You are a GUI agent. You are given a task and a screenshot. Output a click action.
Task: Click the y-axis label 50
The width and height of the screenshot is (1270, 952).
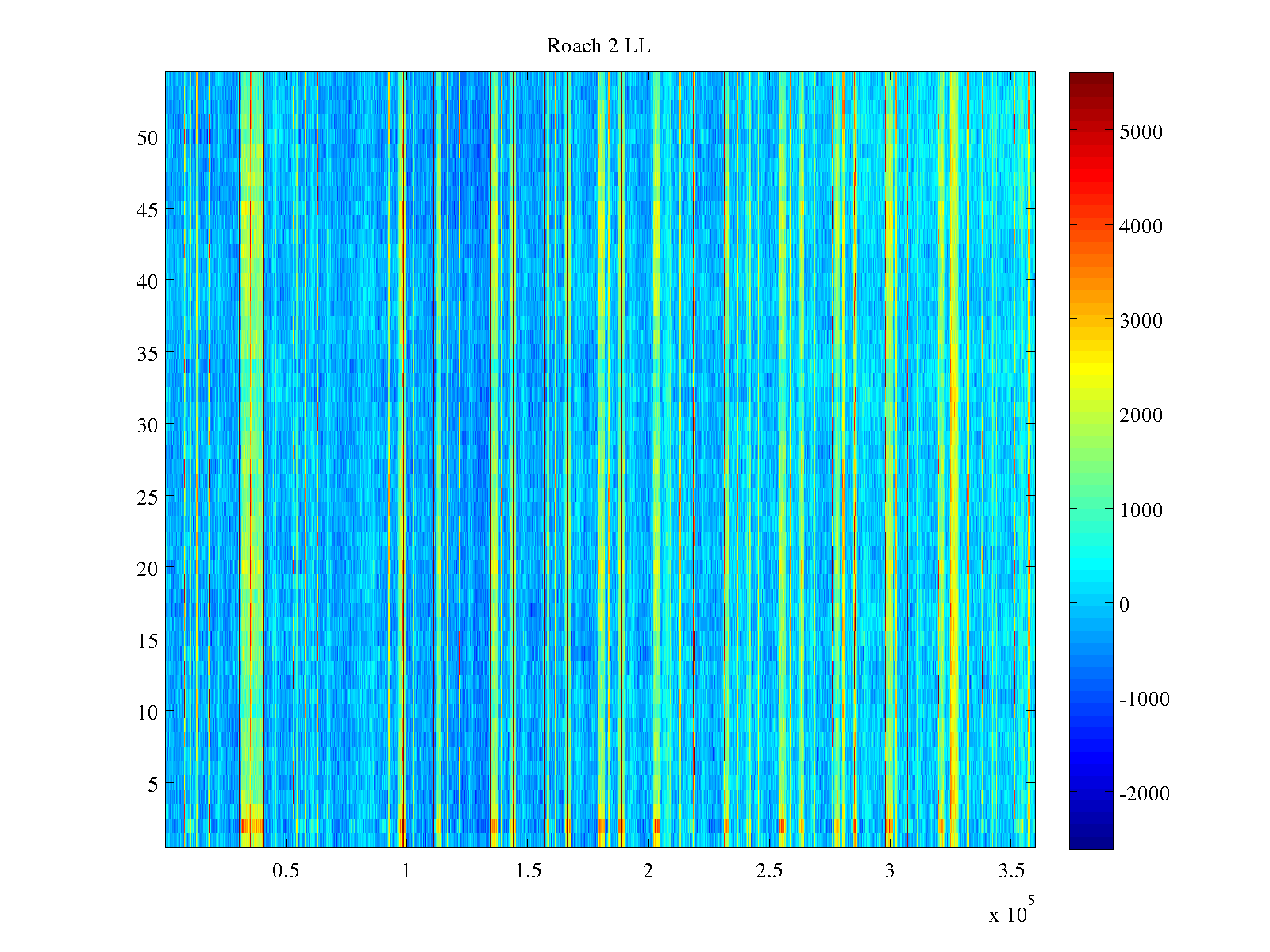(x=148, y=137)
